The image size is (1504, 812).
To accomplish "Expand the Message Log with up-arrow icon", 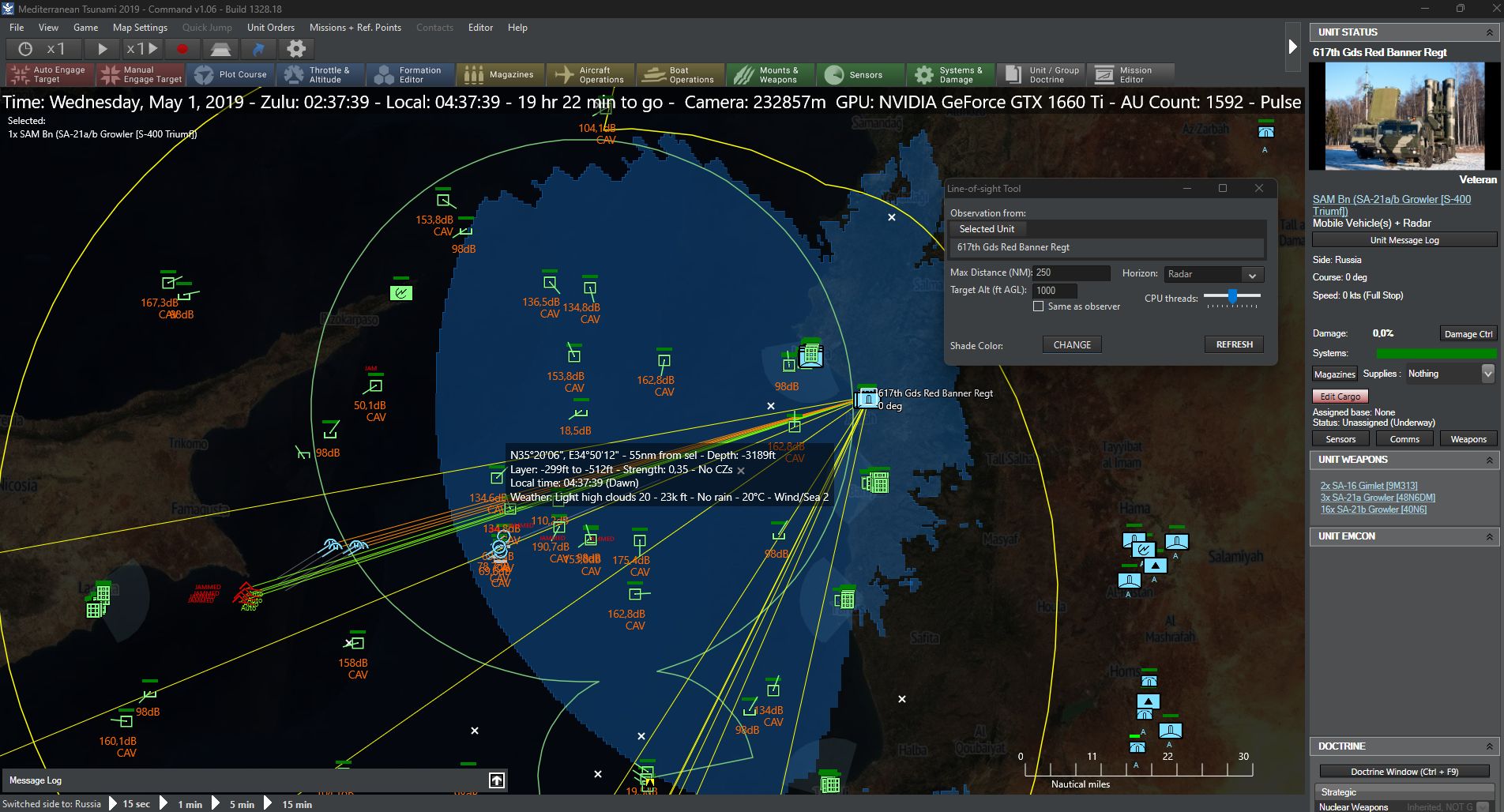I will click(497, 780).
